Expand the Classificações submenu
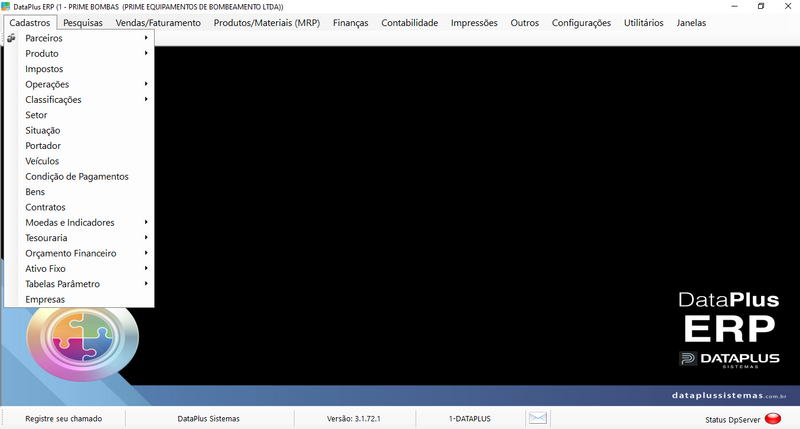This screenshot has width=800, height=429. 79,99
